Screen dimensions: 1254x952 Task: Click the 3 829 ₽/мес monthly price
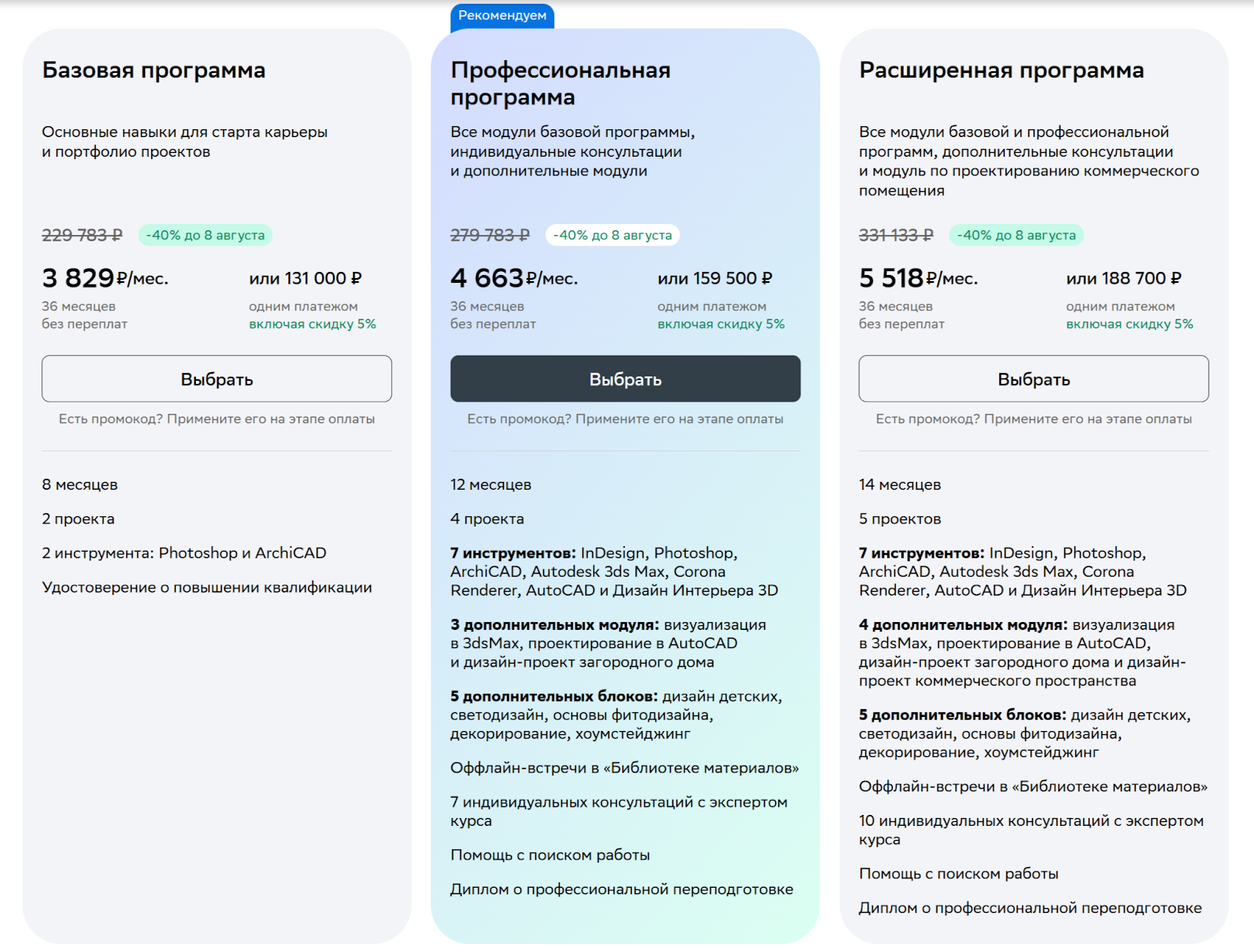105,278
